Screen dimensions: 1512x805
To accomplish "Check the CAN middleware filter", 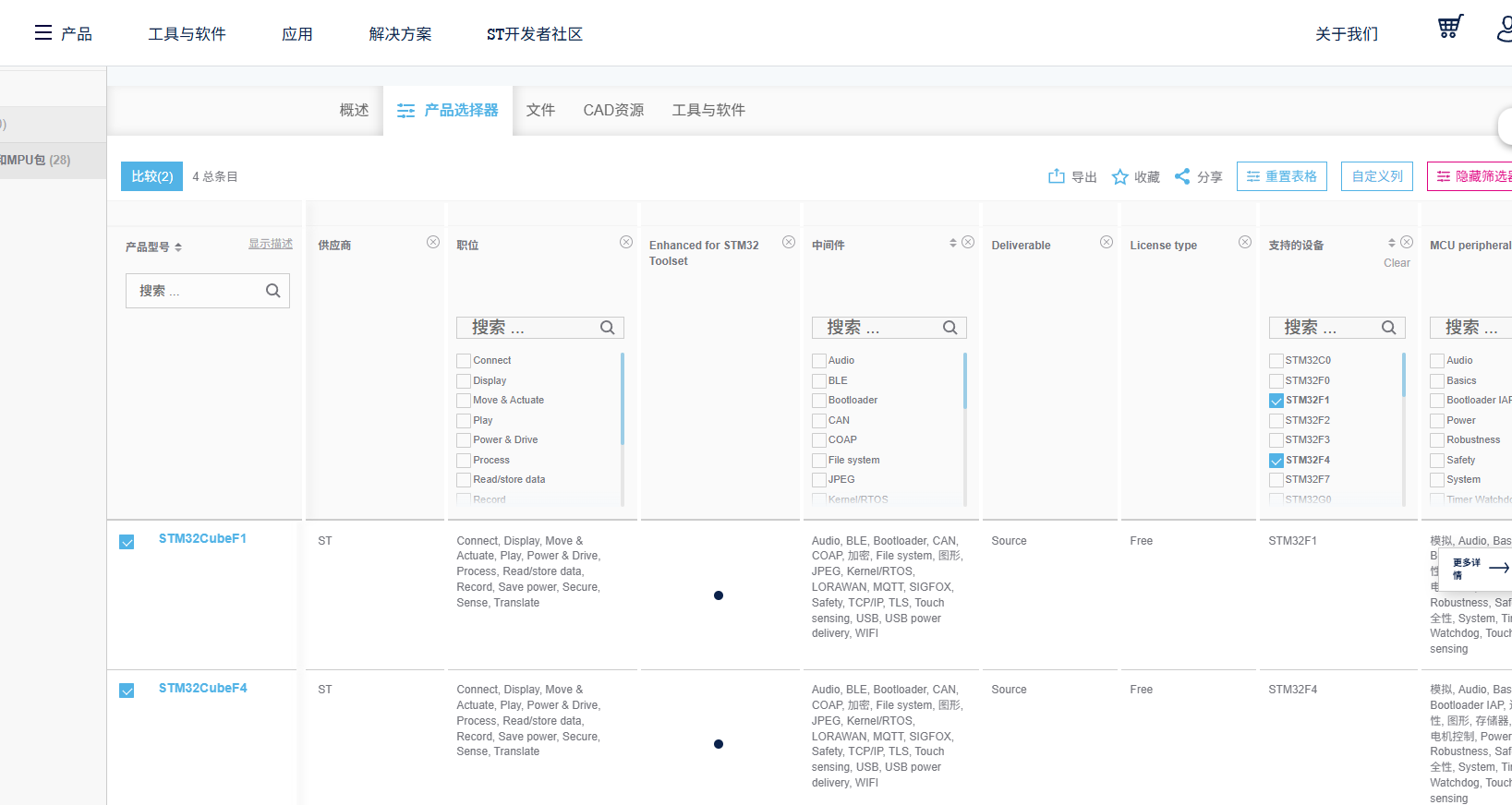I will (x=819, y=421).
